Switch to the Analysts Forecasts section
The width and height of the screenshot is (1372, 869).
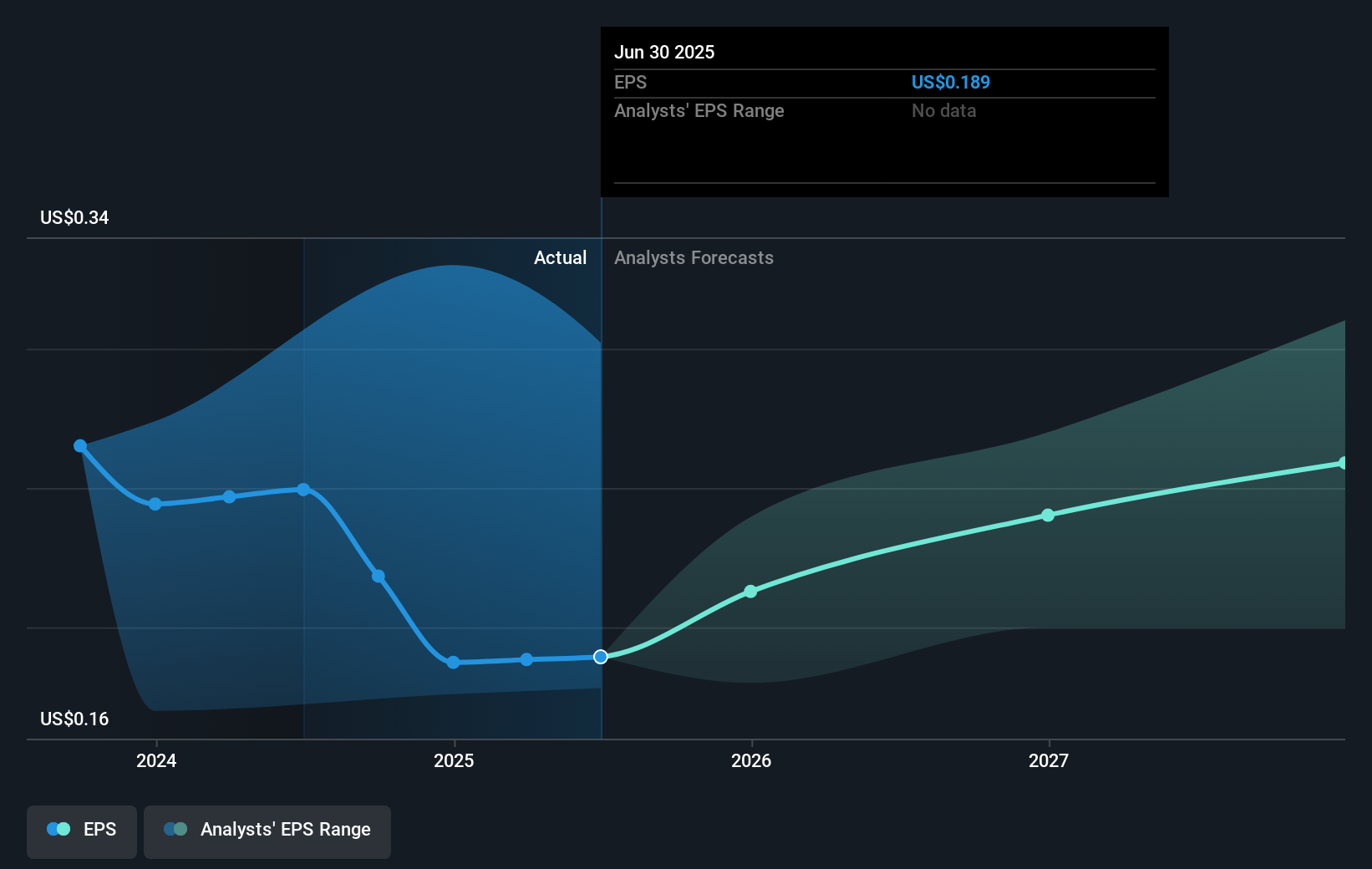(693, 257)
